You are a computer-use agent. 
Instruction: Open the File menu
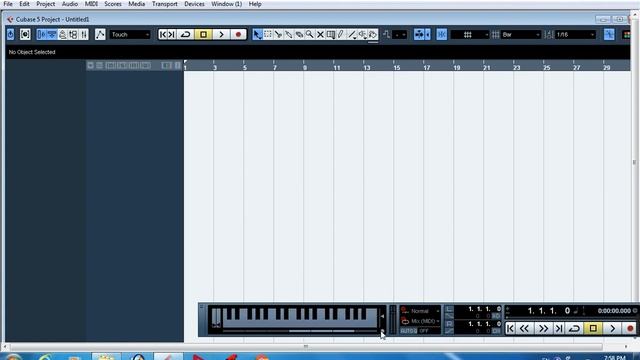pos(8,4)
